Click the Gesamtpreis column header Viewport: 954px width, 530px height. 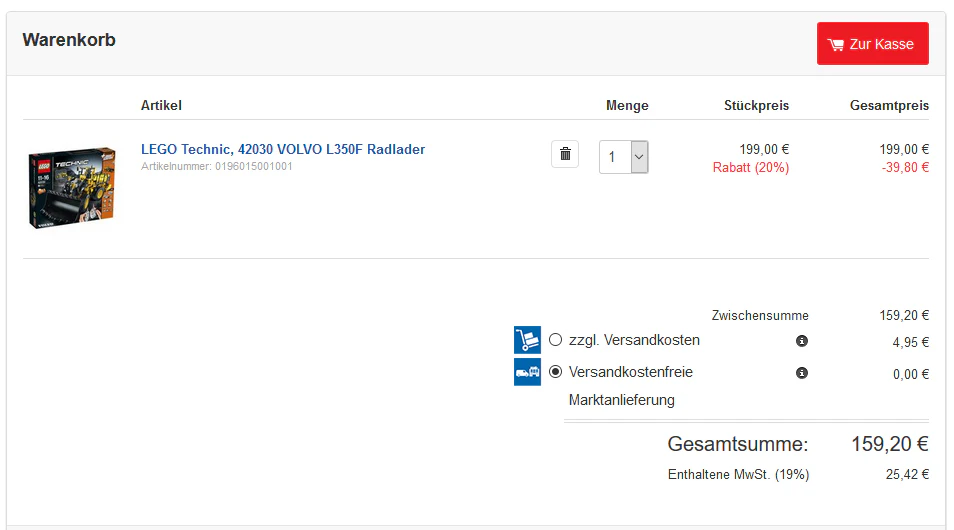pyautogui.click(x=889, y=105)
